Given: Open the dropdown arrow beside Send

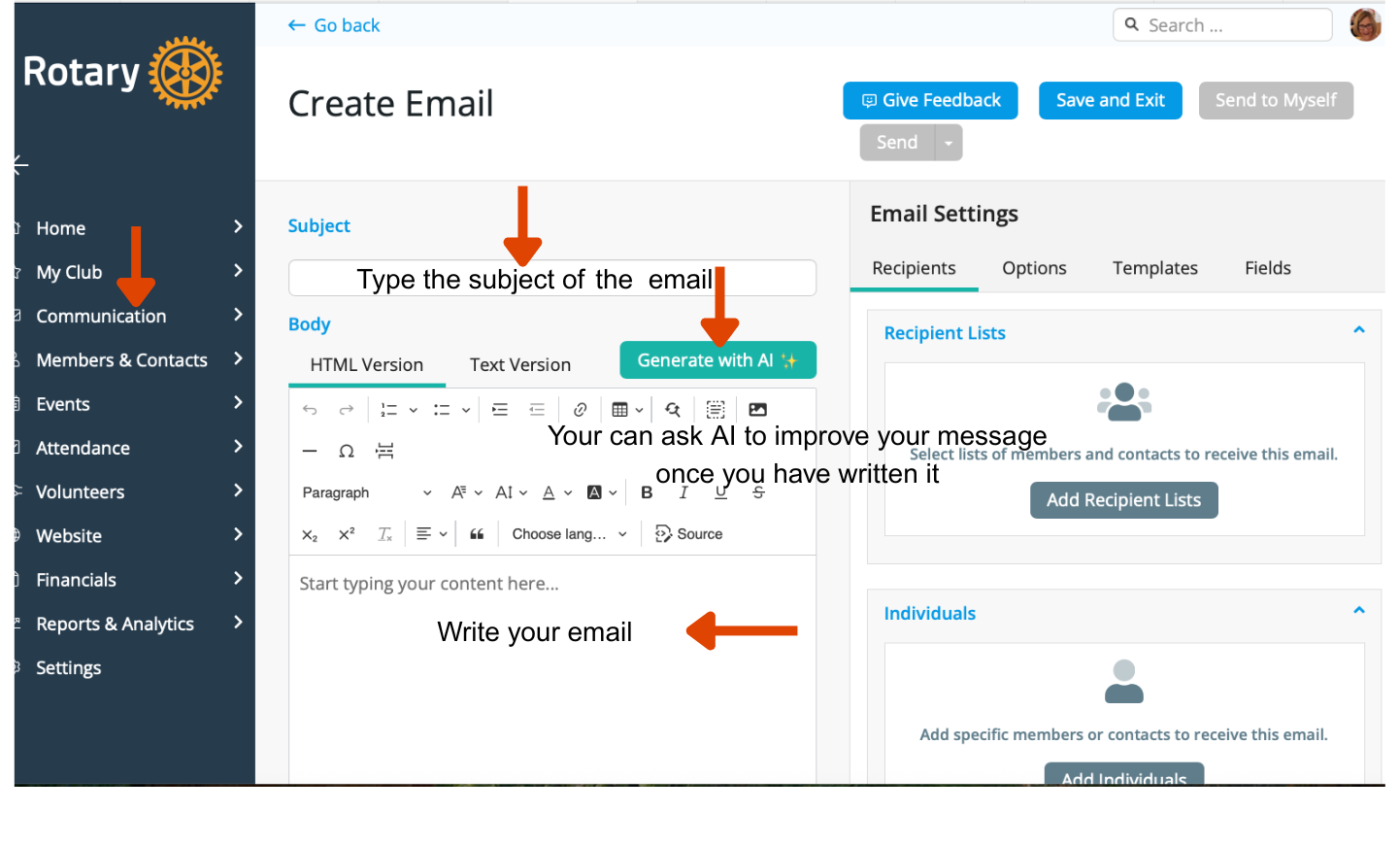Looking at the screenshot, I should coord(949,143).
